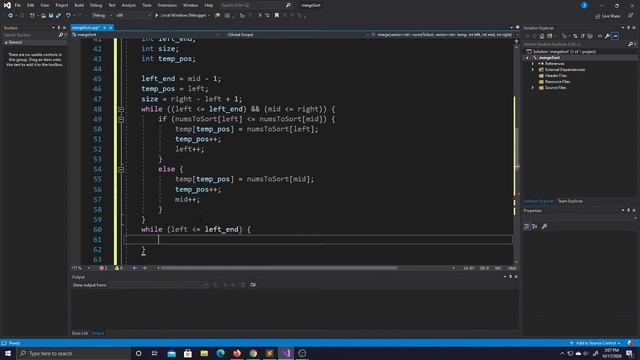Expand the Source Files folder
Screen dimensions: 640x360
pyautogui.click(x=533, y=88)
